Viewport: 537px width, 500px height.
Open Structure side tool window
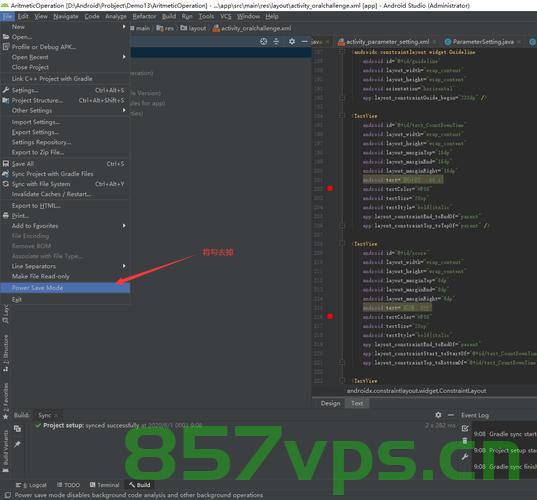tap(5, 353)
